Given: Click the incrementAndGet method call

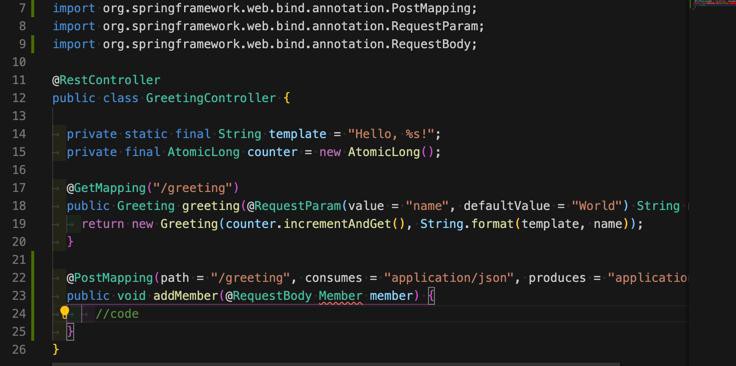Looking at the screenshot, I should (337, 224).
